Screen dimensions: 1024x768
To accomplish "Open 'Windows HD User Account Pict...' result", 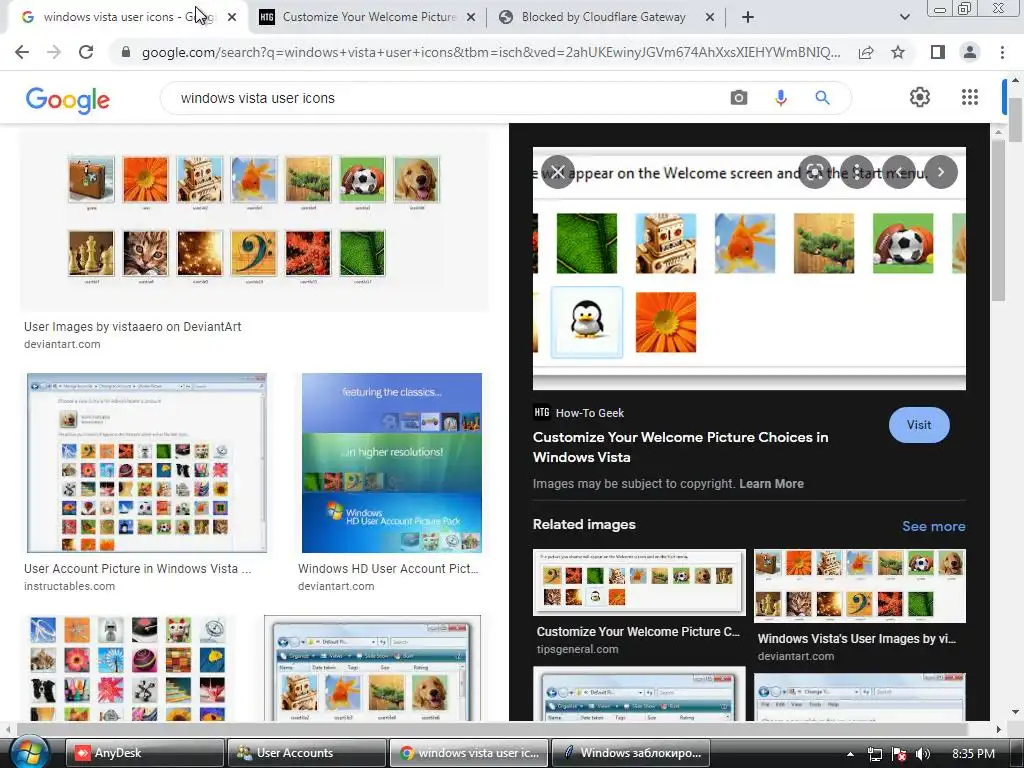I will 392,463.
